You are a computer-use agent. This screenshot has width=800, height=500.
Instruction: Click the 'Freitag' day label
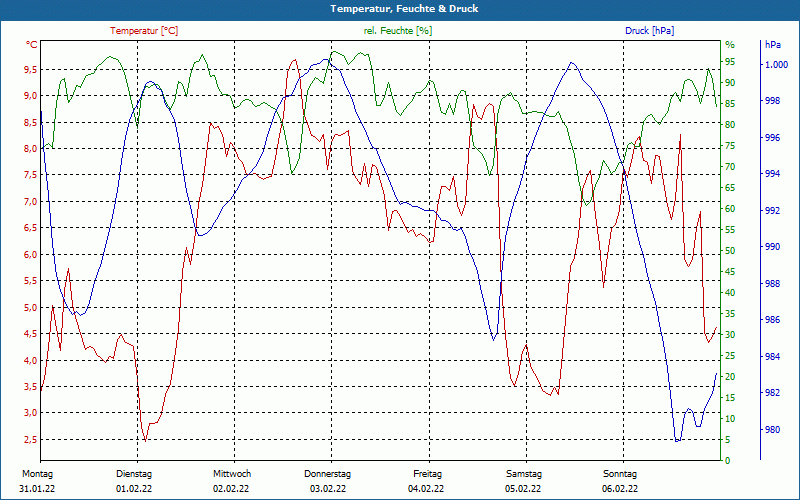point(428,474)
